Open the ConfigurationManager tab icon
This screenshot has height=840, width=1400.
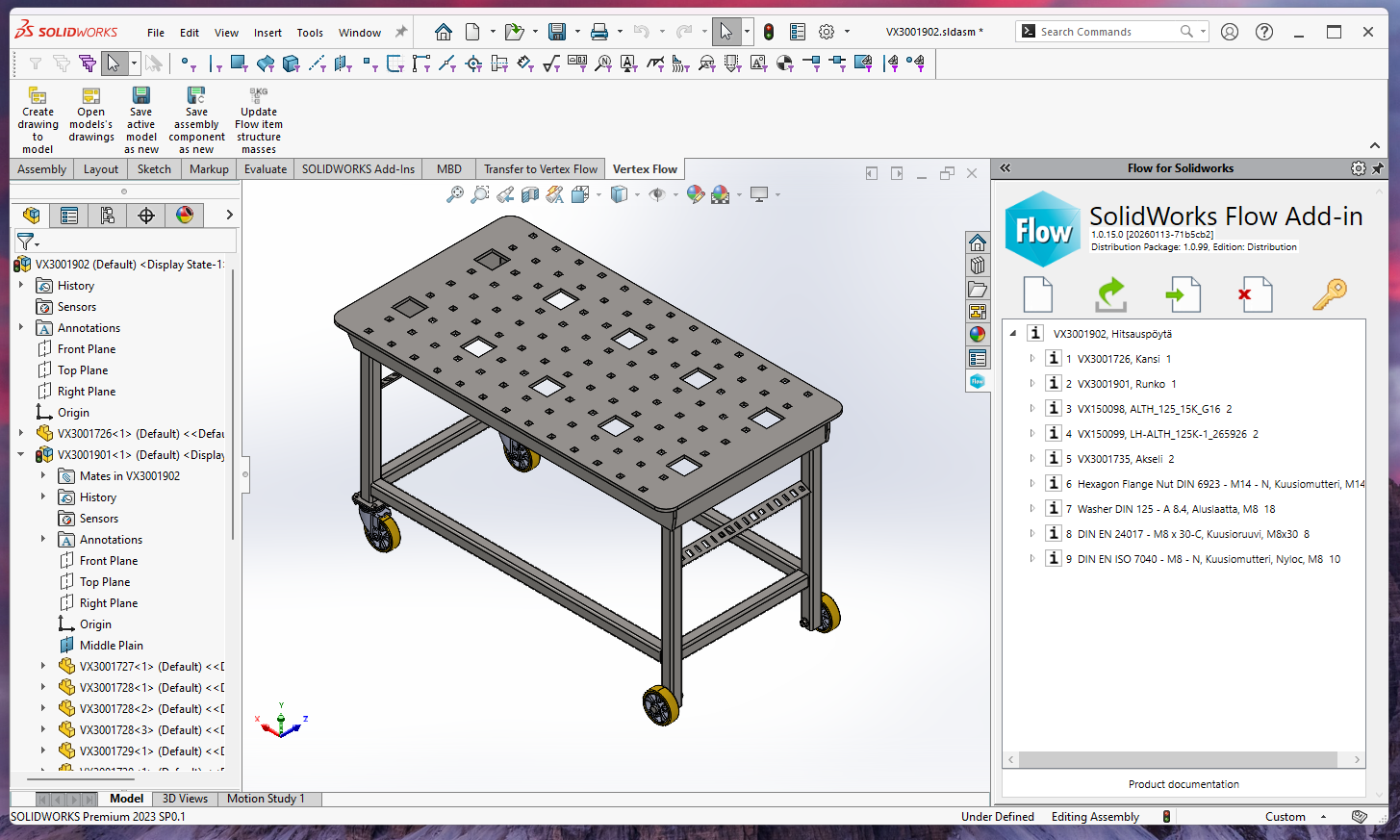tap(108, 216)
